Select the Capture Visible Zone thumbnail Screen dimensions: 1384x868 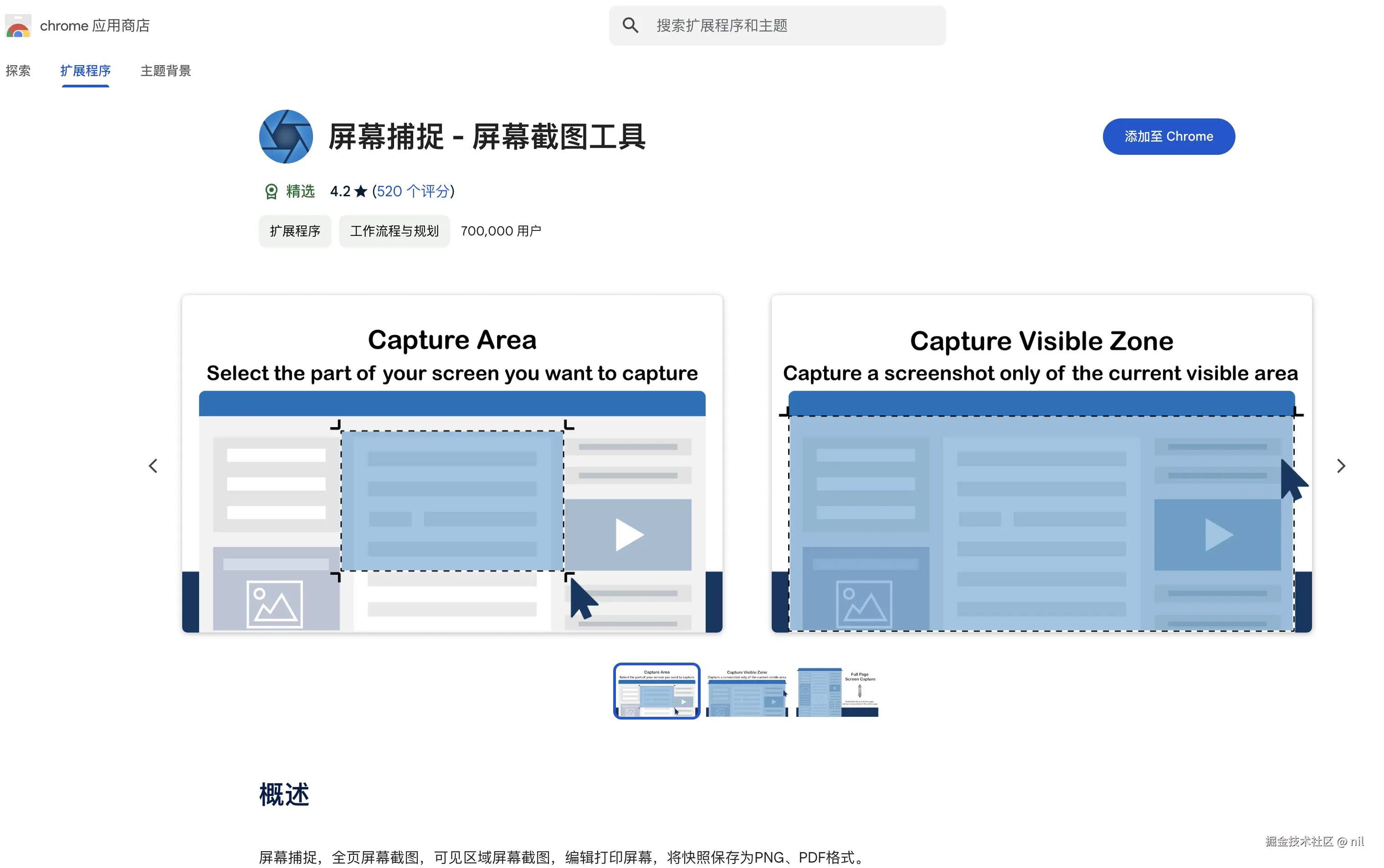click(x=747, y=692)
